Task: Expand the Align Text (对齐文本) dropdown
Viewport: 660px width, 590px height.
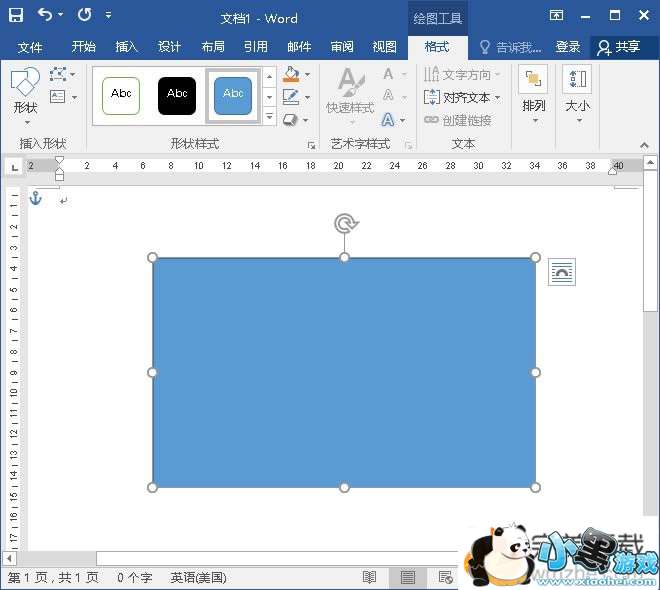Action: pos(497,98)
